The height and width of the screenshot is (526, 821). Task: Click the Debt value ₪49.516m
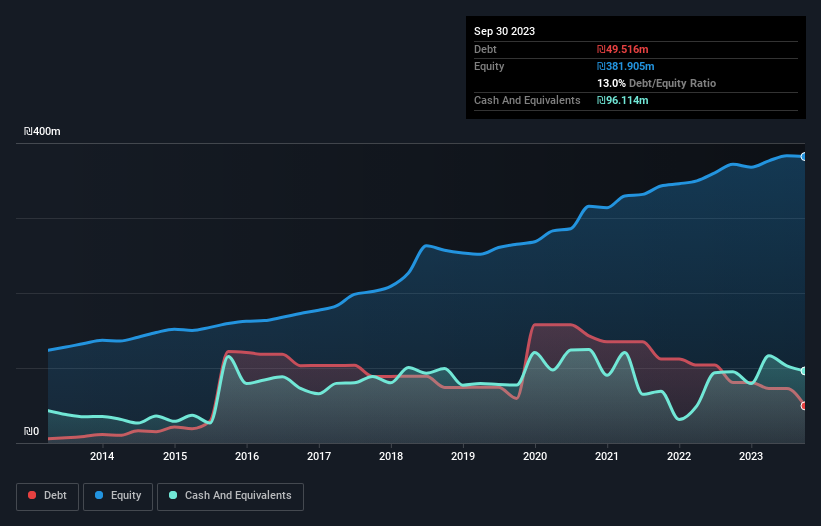623,49
